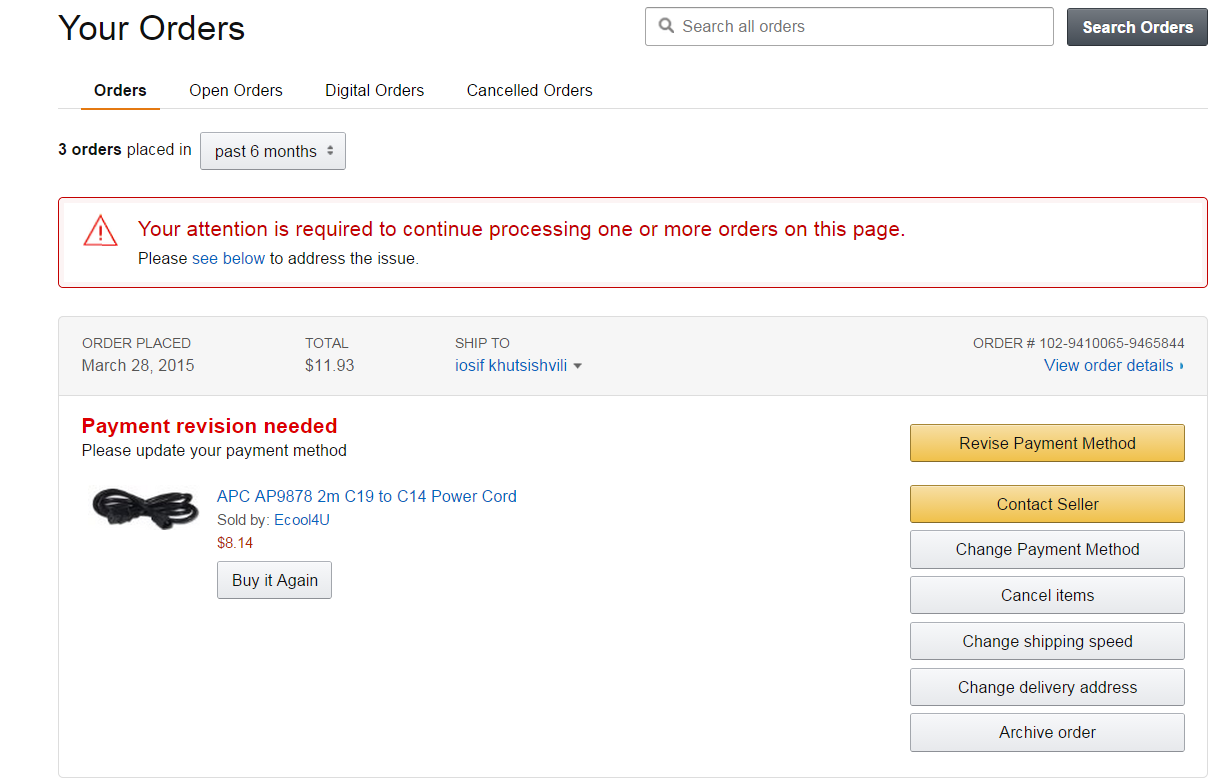The height and width of the screenshot is (784, 1210).
Task: Select the Orders tab
Action: pyautogui.click(x=120, y=90)
